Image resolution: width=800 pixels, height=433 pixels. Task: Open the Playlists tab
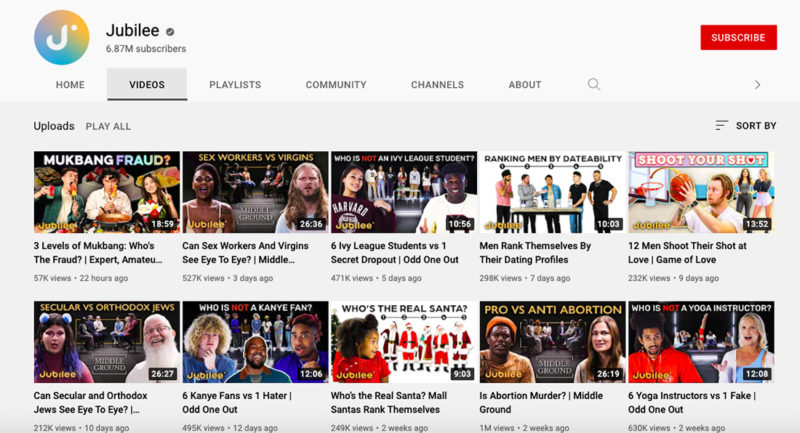pyautogui.click(x=235, y=85)
